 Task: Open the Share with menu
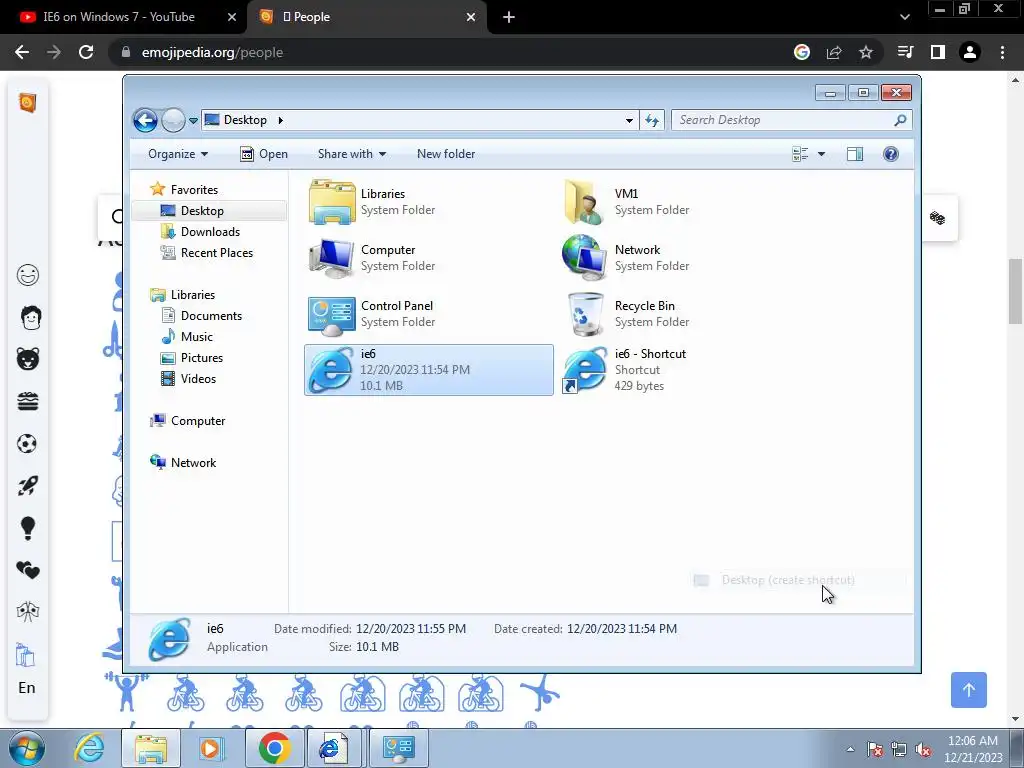click(351, 154)
